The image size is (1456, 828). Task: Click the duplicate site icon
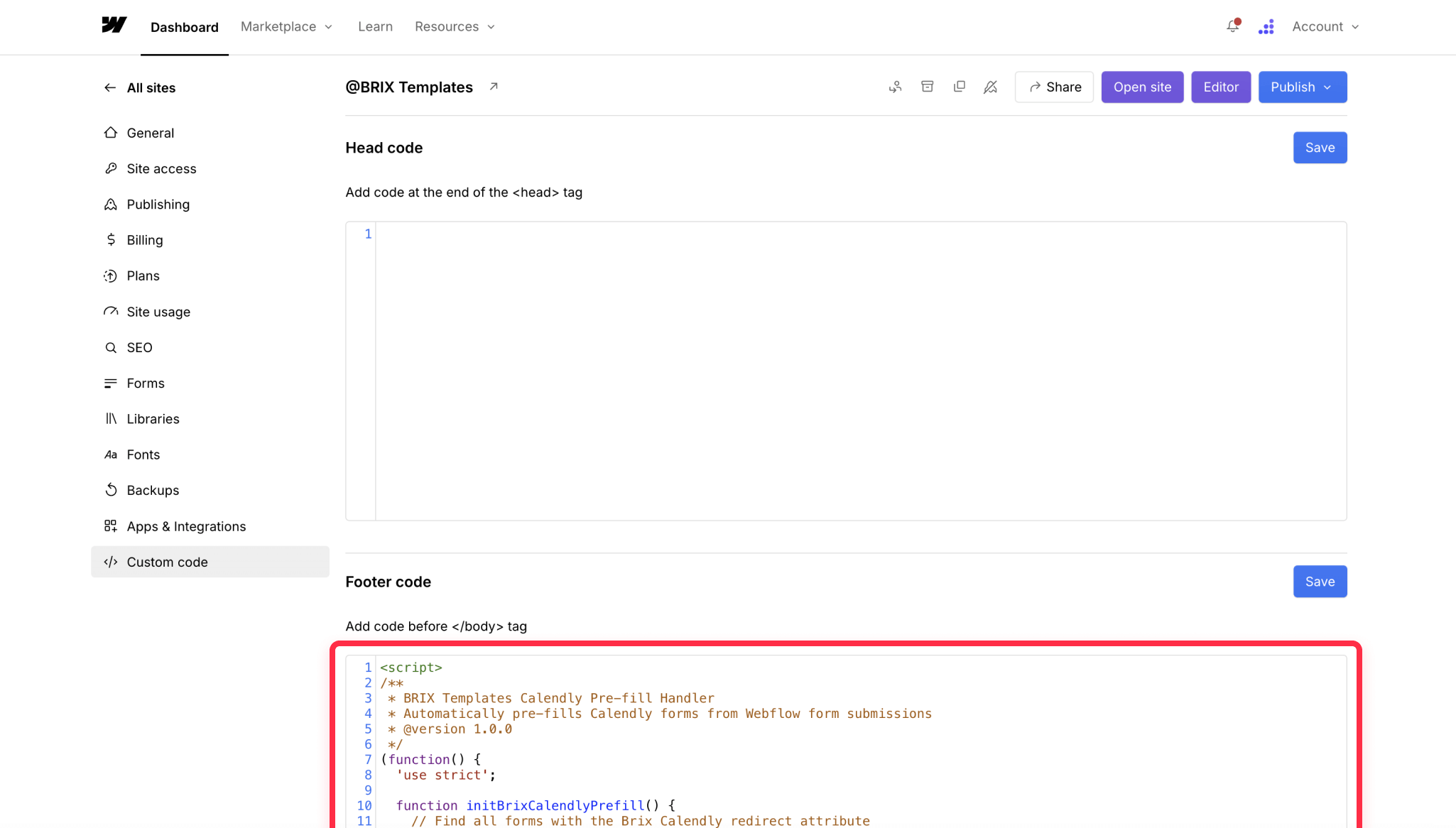[x=959, y=87]
